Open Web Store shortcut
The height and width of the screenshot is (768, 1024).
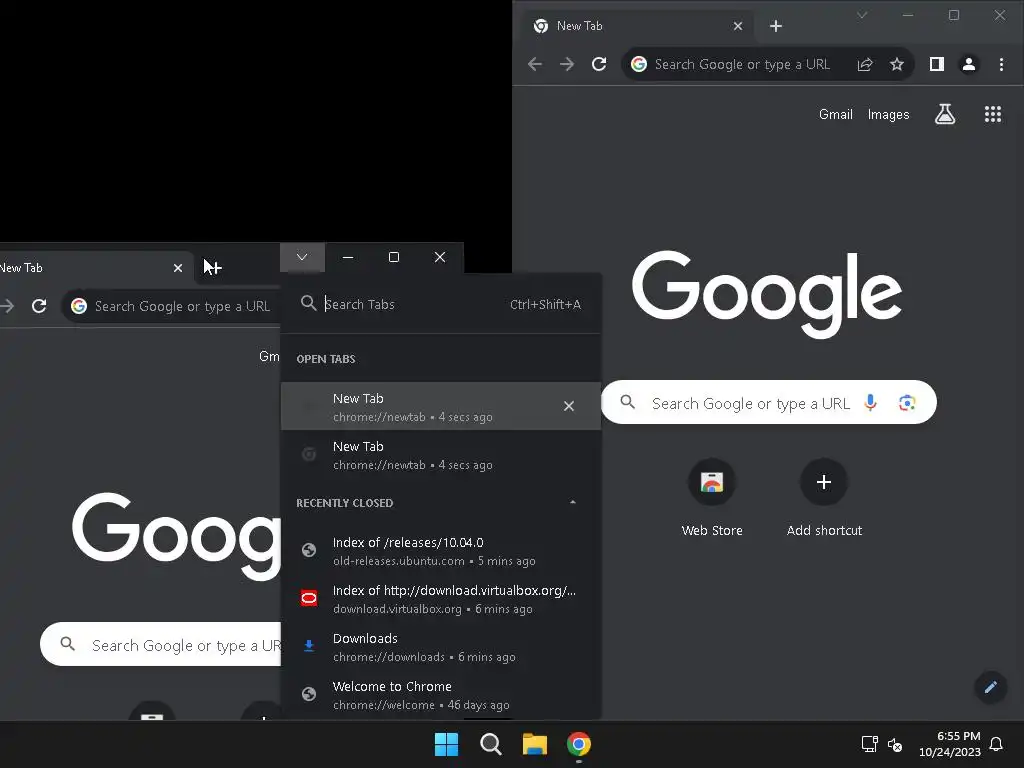tap(712, 498)
